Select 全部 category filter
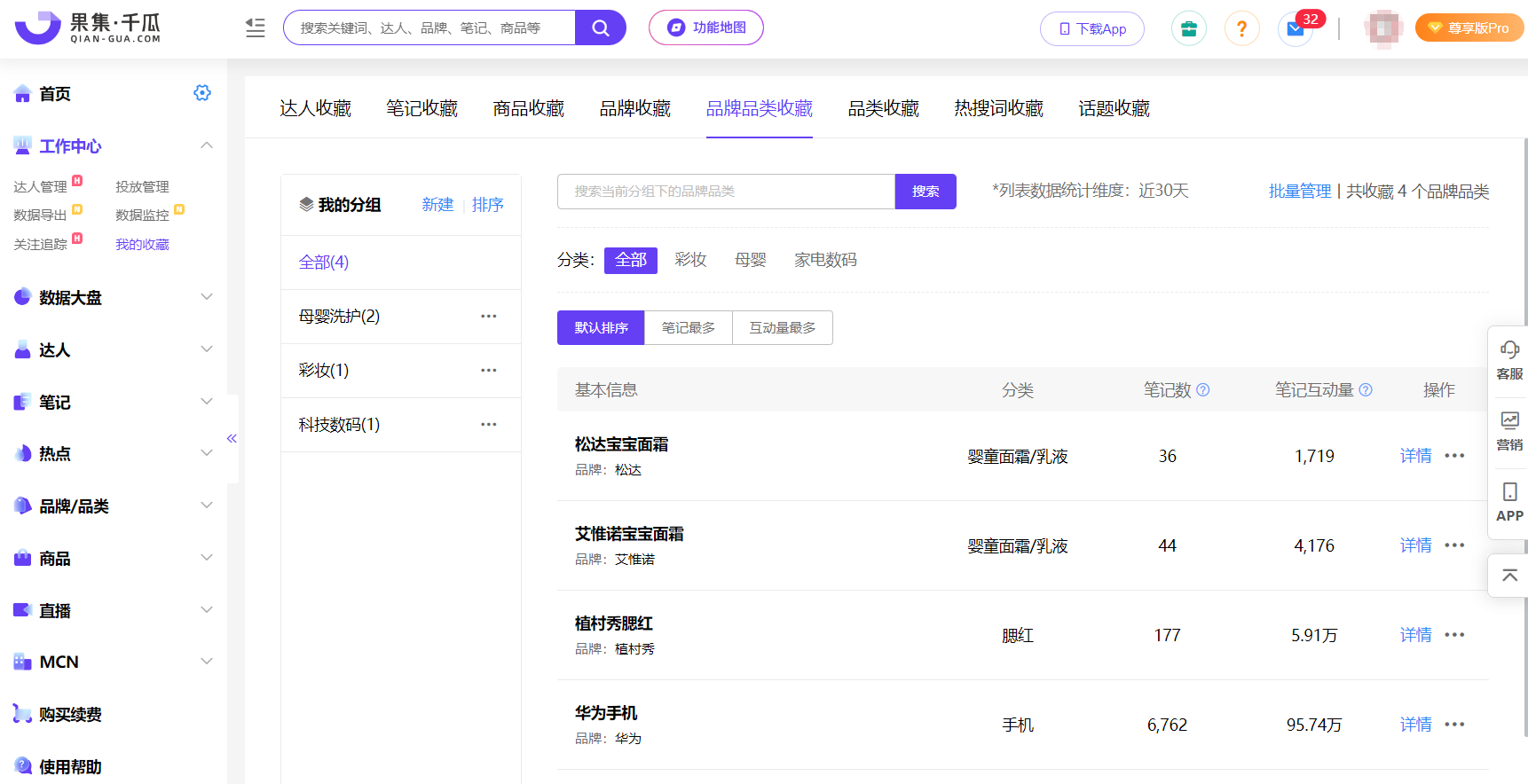This screenshot has height=784, width=1528. click(631, 260)
